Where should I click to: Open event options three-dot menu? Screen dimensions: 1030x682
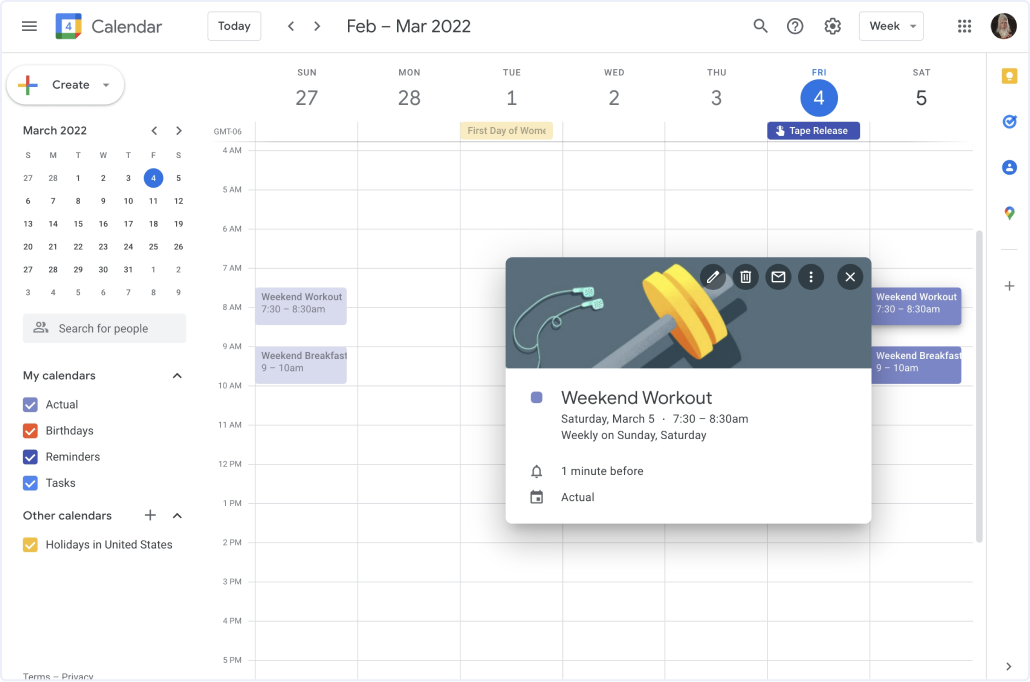click(811, 277)
